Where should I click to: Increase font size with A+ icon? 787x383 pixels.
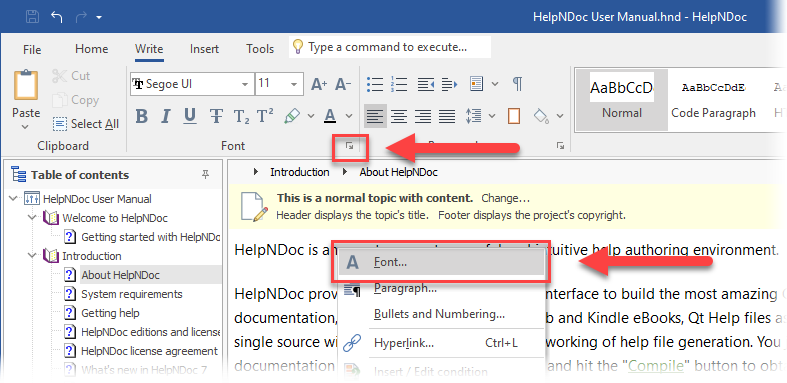point(319,84)
